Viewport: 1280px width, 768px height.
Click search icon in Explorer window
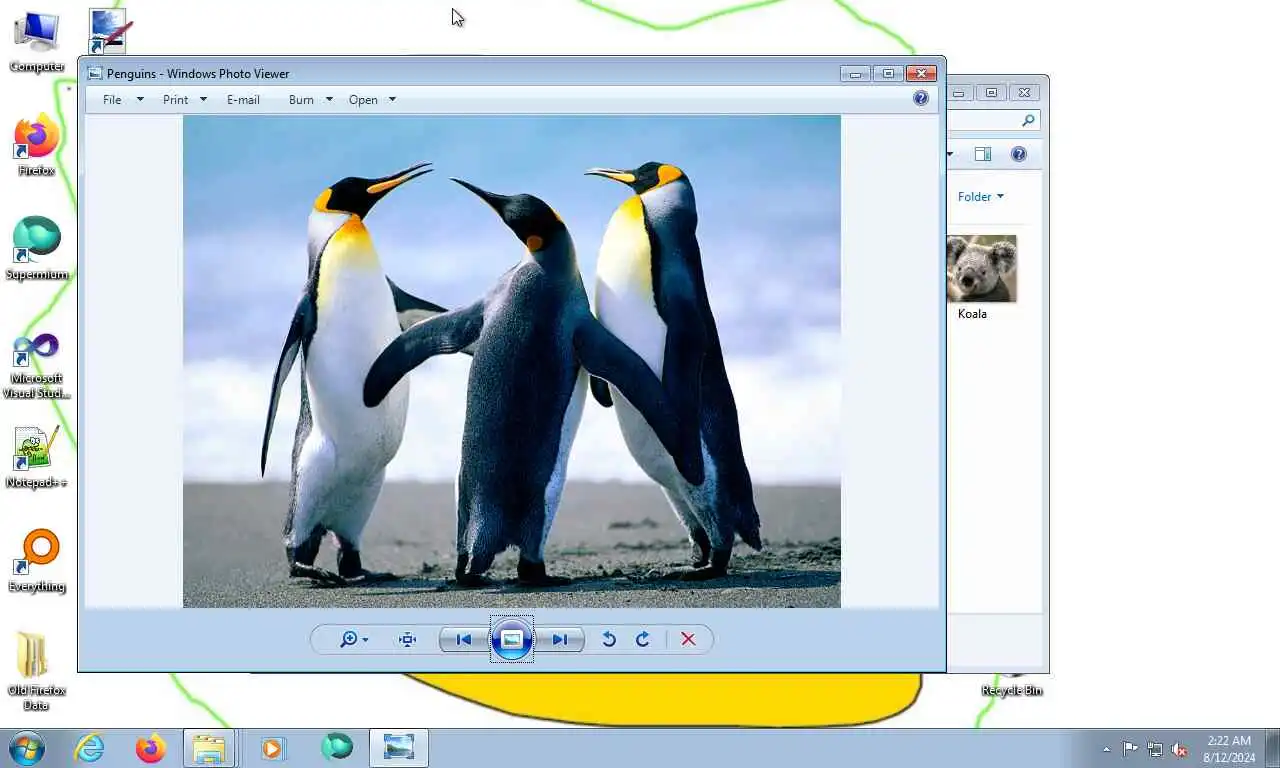pos(1028,120)
